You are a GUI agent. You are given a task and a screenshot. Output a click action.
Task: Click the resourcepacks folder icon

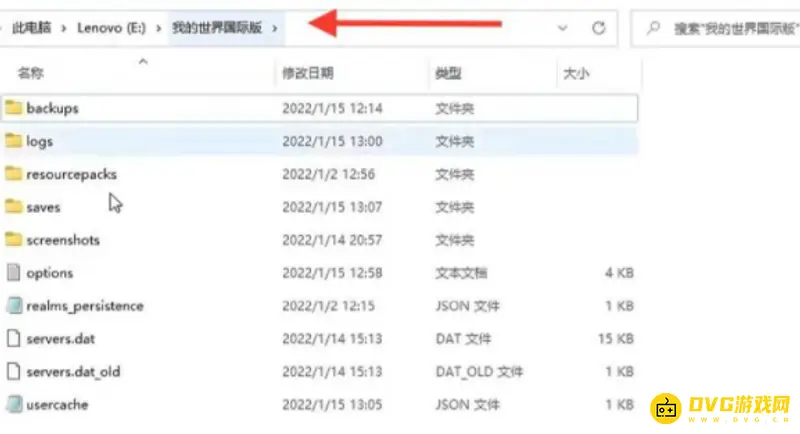[13, 174]
